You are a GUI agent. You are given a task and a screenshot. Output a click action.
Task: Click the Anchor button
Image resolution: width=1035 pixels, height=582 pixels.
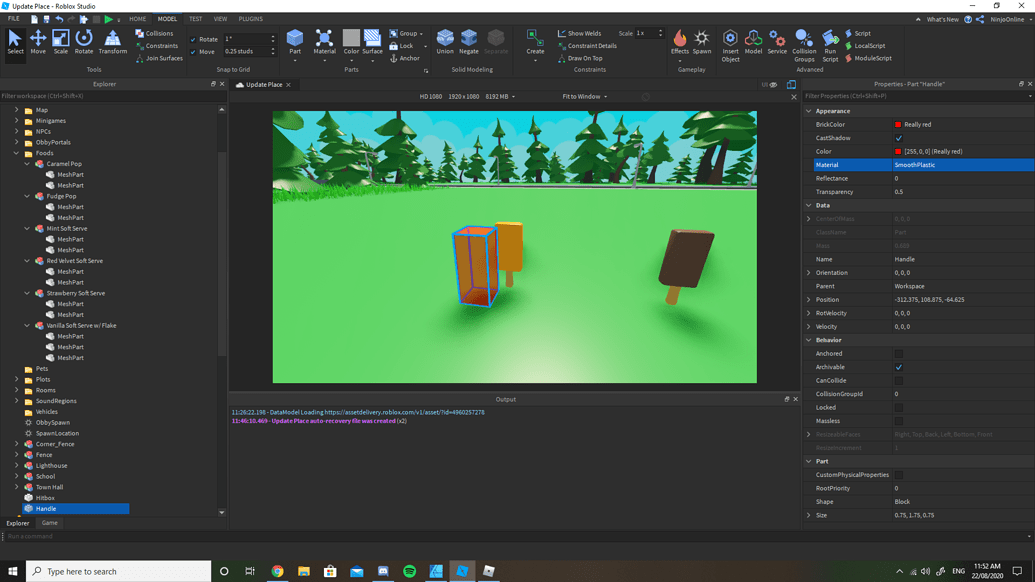[405, 58]
